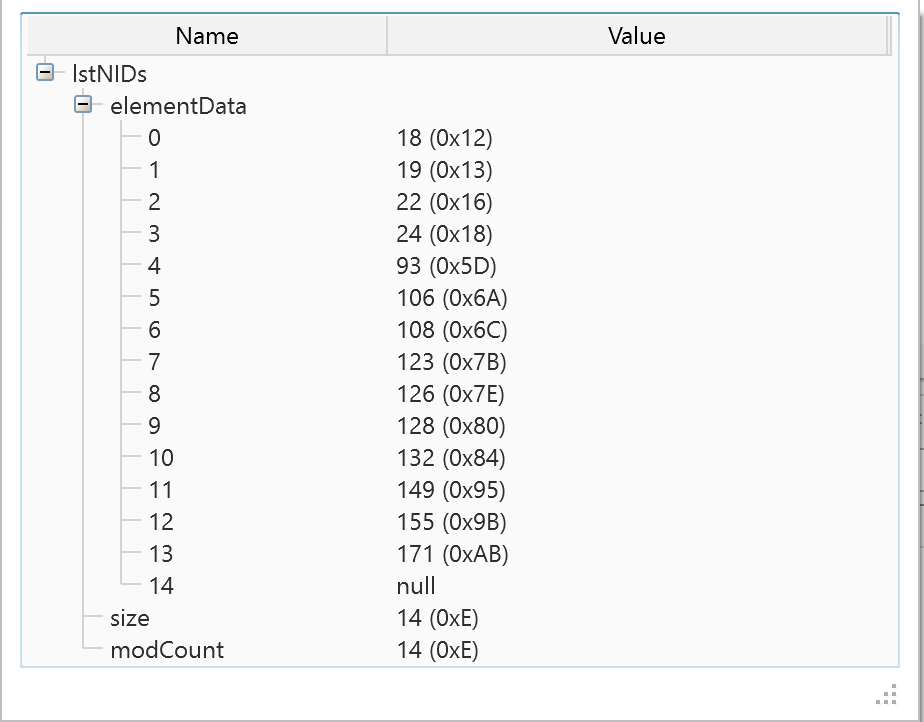Select the lstNIDs root item
Screen dimensions: 924x722
pos(110,73)
